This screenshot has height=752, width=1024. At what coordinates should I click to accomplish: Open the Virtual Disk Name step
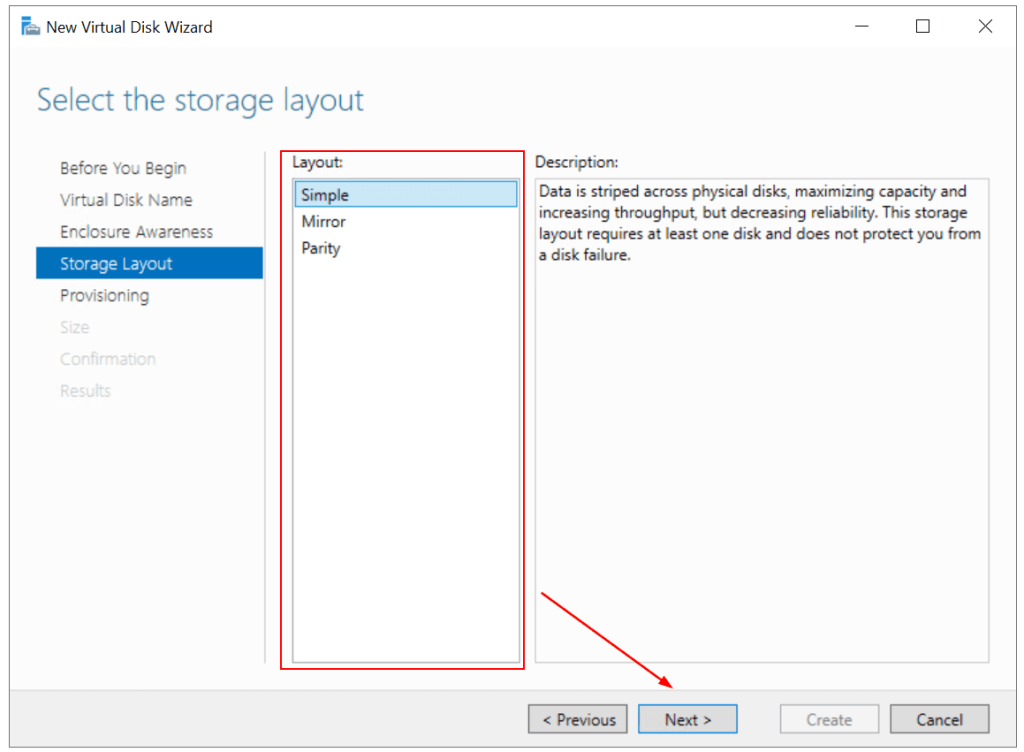[126, 200]
